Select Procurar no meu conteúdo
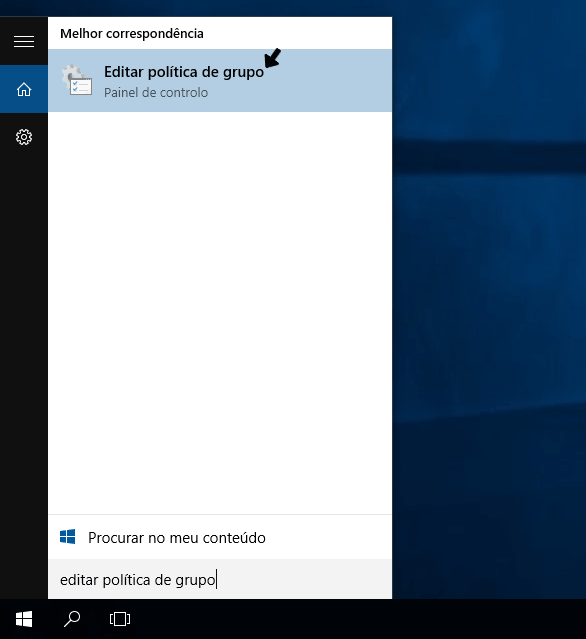The height and width of the screenshot is (639, 586). click(x=220, y=537)
